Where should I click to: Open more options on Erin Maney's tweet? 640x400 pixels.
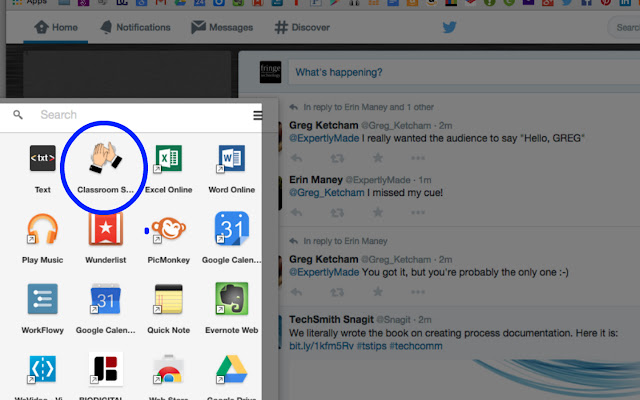click(x=418, y=213)
